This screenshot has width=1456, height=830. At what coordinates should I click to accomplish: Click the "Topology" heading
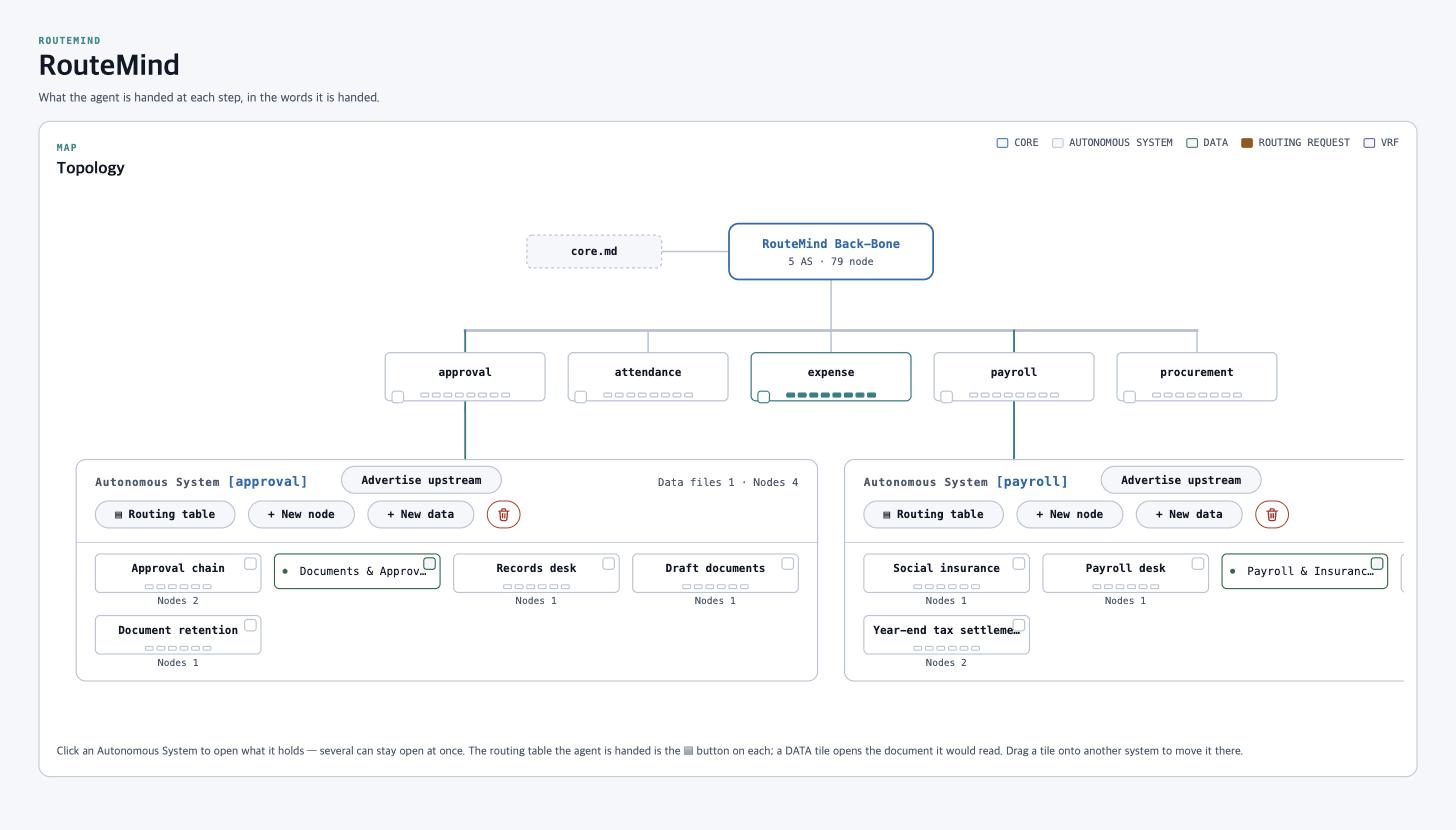coord(91,168)
